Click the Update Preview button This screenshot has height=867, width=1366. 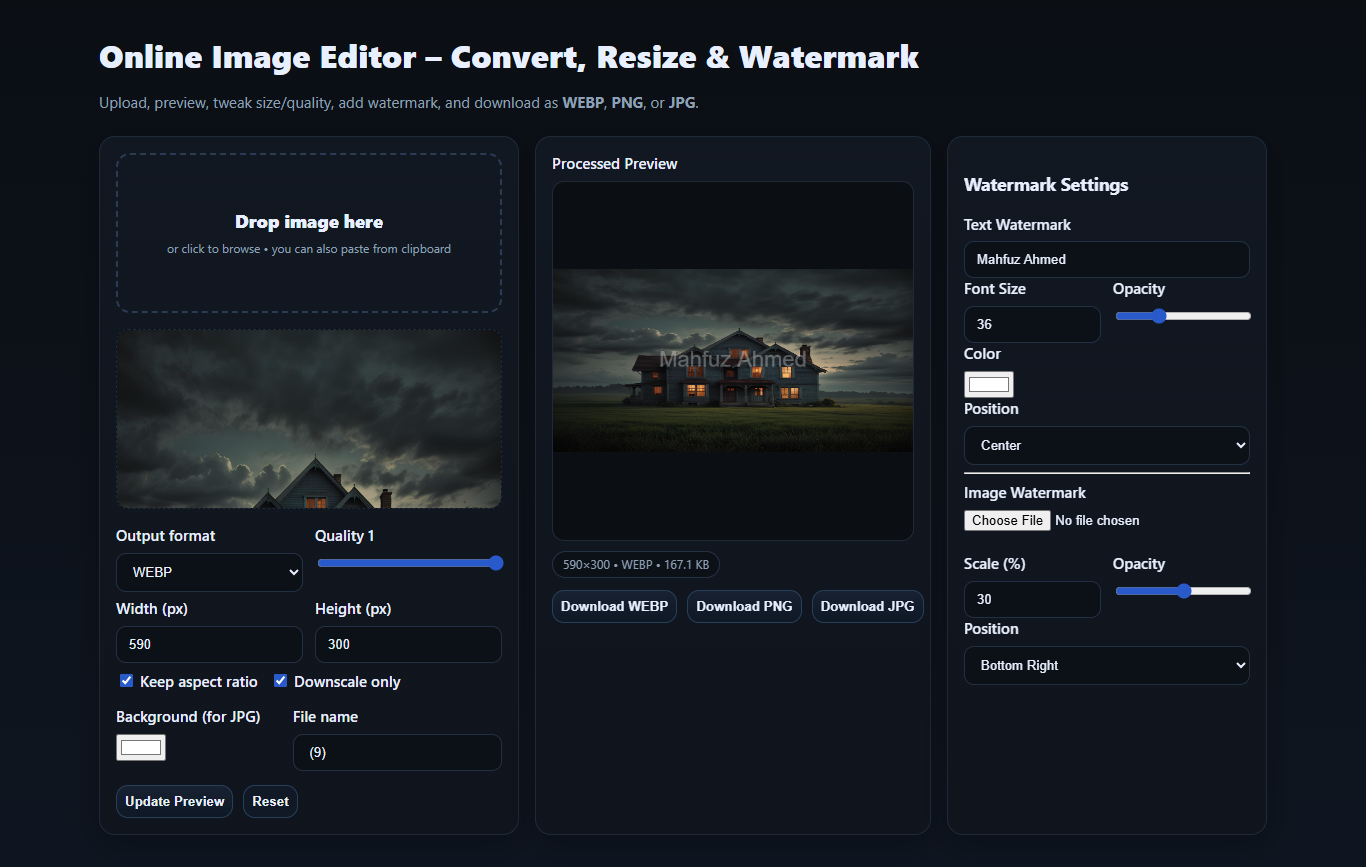click(x=174, y=802)
